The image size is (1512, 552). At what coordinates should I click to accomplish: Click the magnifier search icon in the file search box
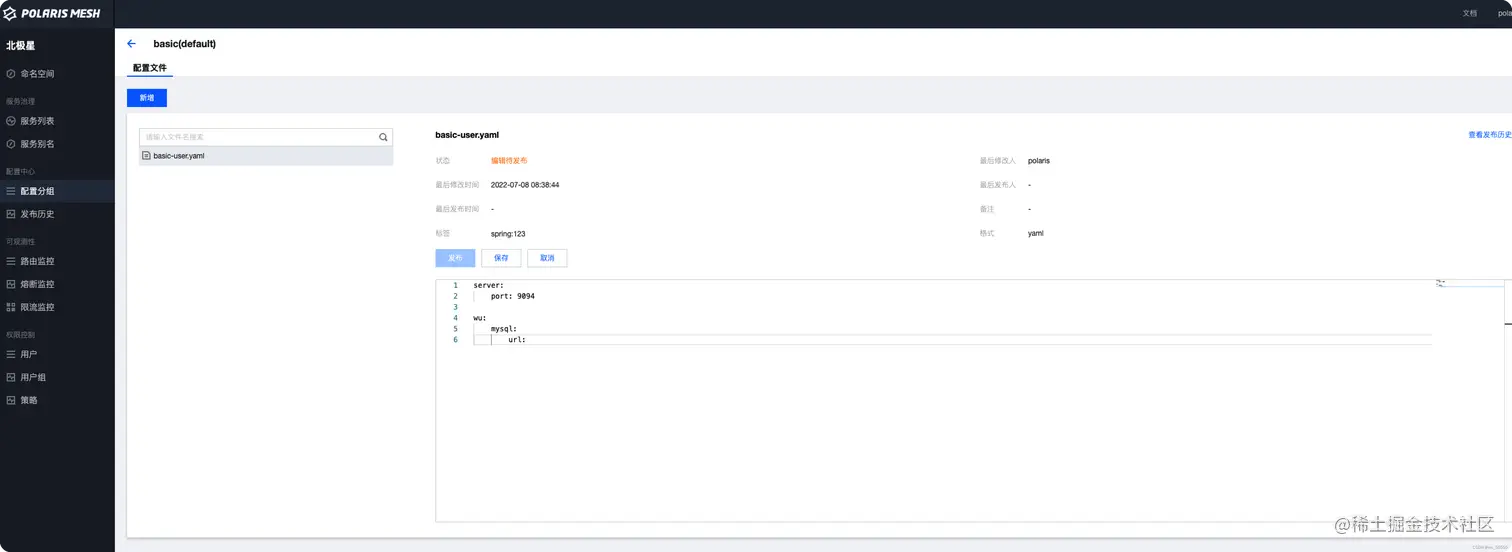382,137
